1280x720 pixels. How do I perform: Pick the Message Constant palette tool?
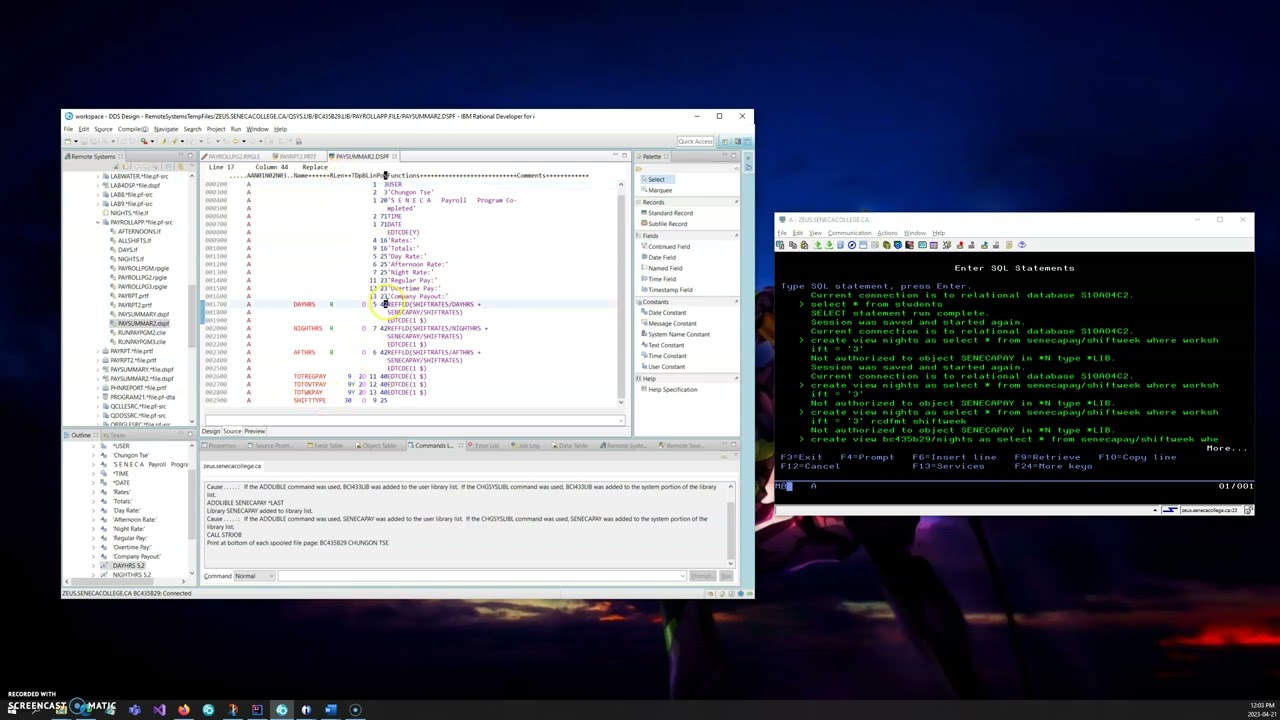[x=671, y=324]
